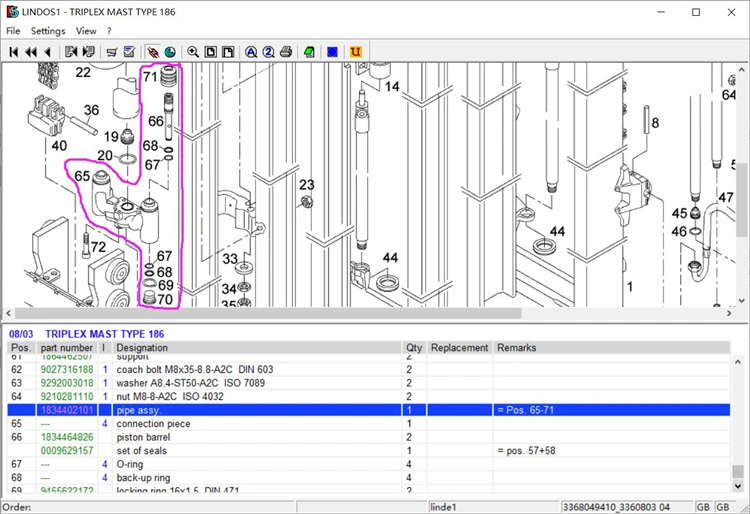Click the green book icon in toolbar
Viewport: 750px width, 514px height.
coord(309,51)
